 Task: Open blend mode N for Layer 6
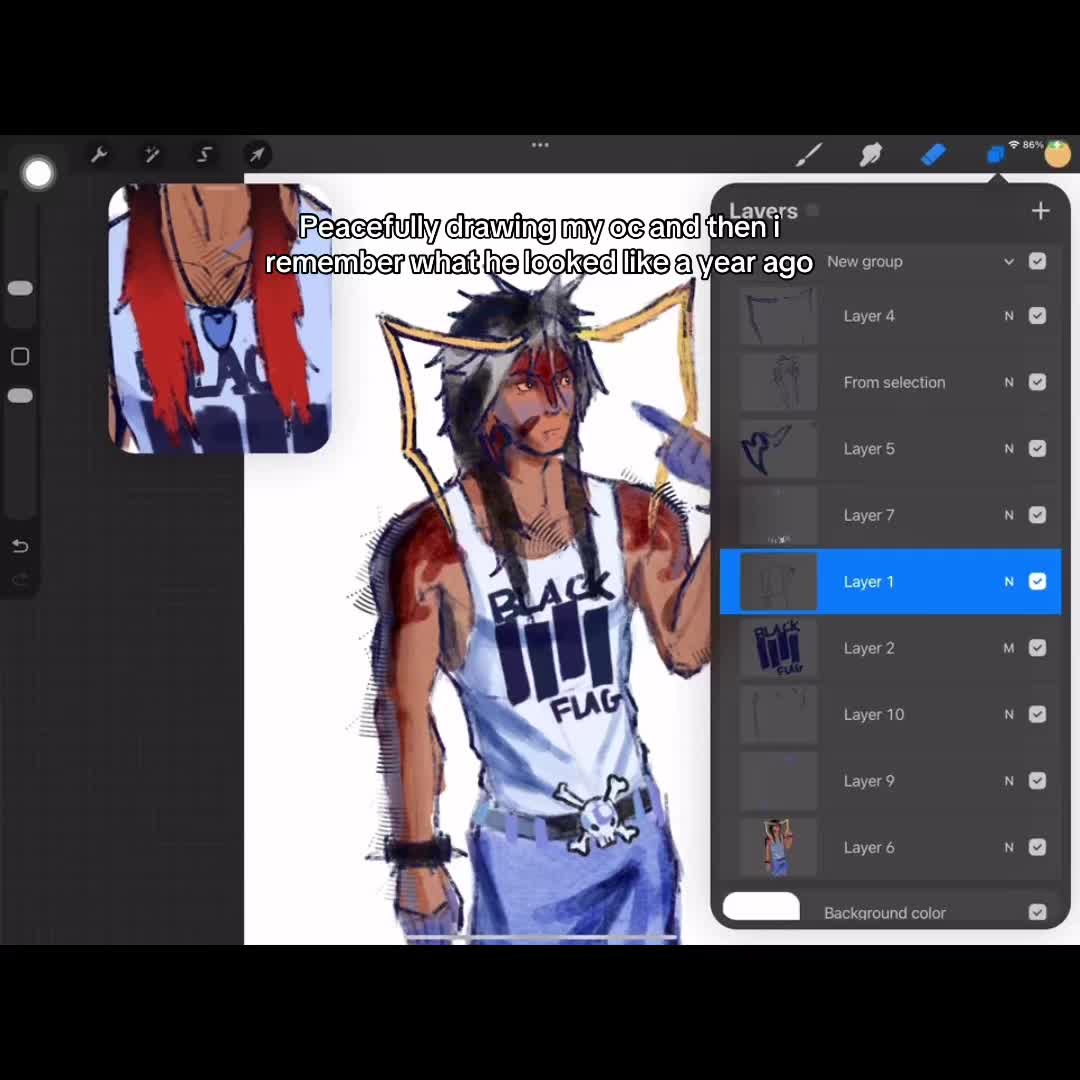pyautogui.click(x=1008, y=848)
